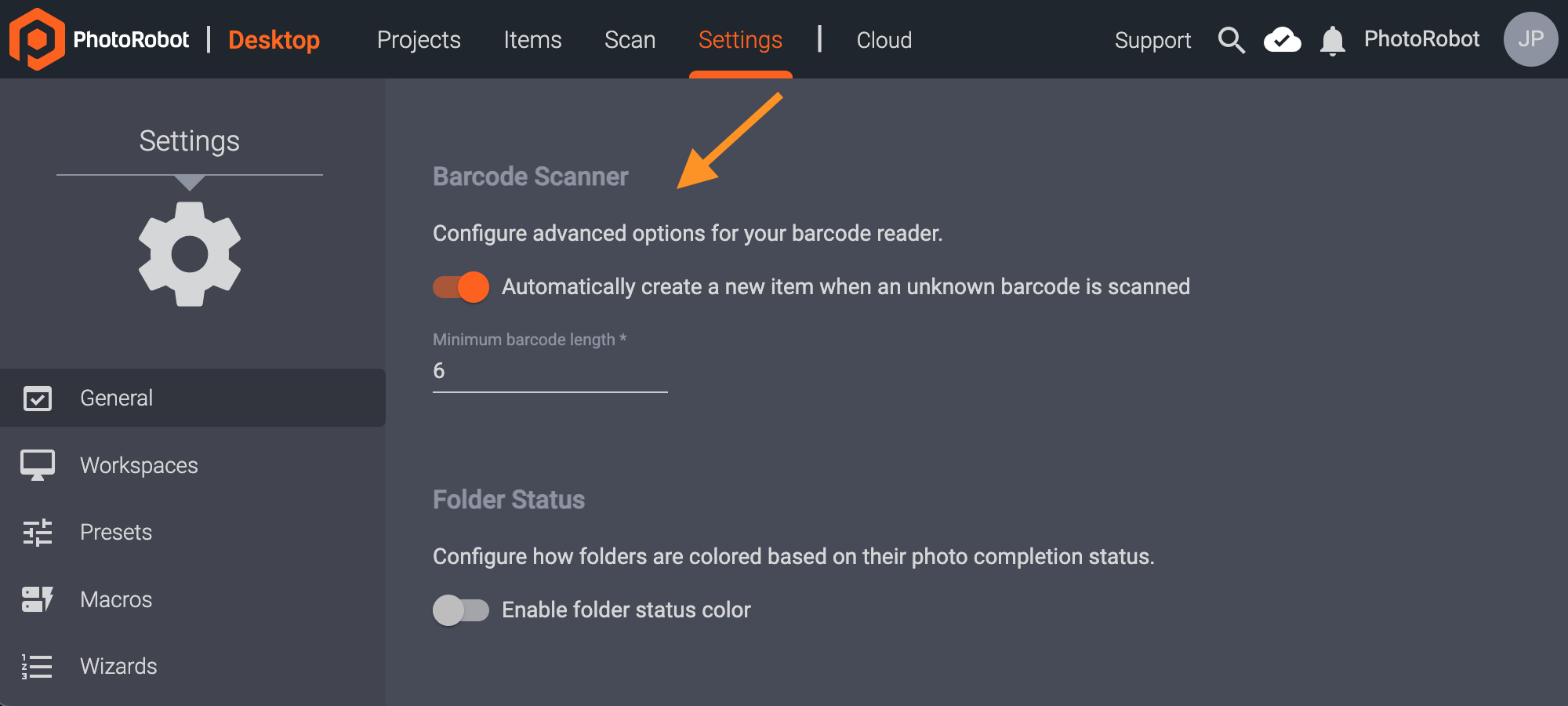The image size is (1568, 706).
Task: Click the PhotoRobot hexagon logo icon
Action: coord(36,39)
